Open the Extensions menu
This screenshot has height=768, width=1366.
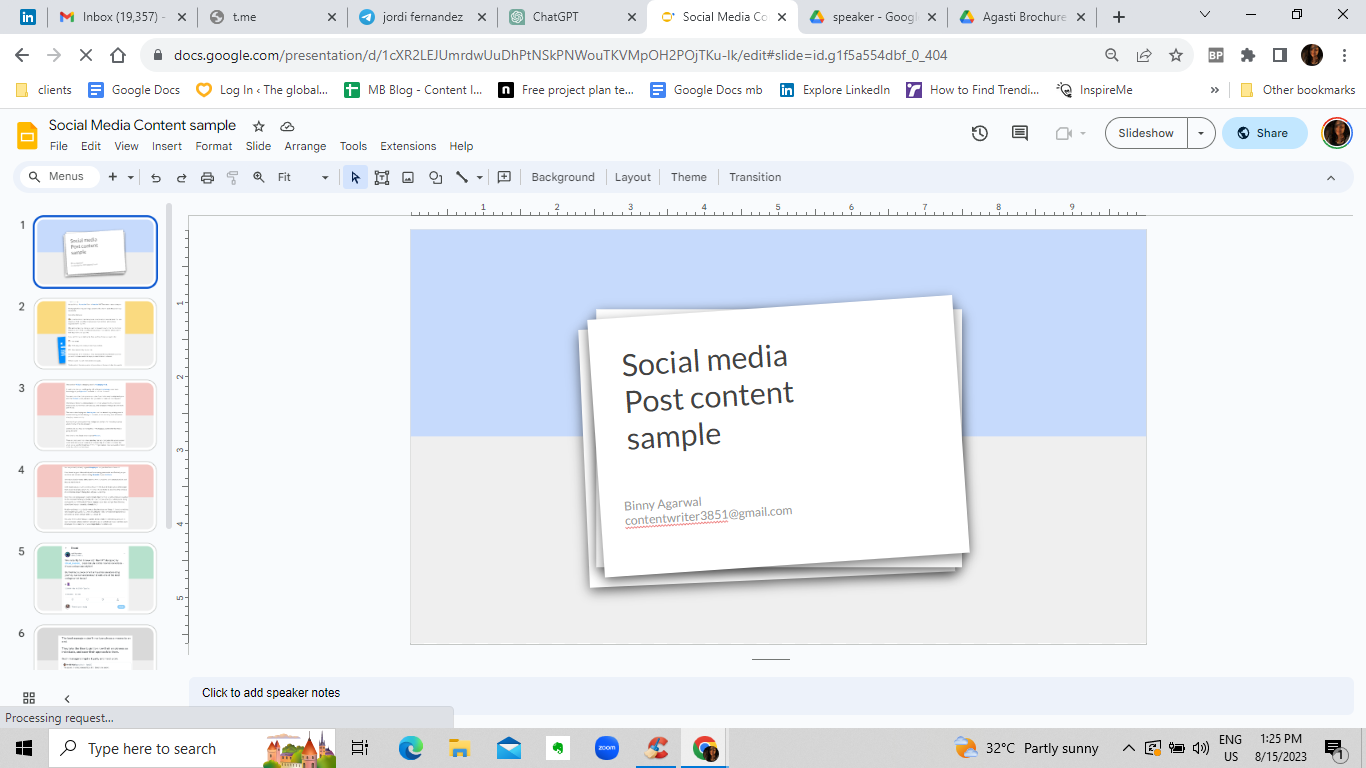408,146
